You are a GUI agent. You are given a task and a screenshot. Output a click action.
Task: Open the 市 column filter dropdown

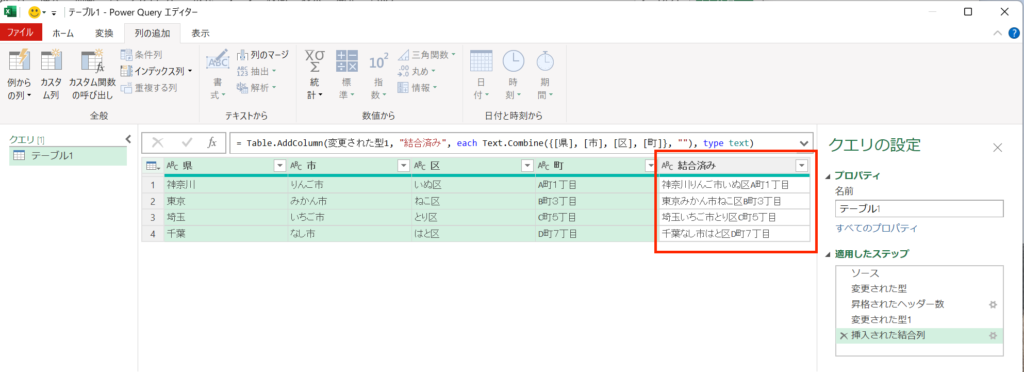[403, 166]
